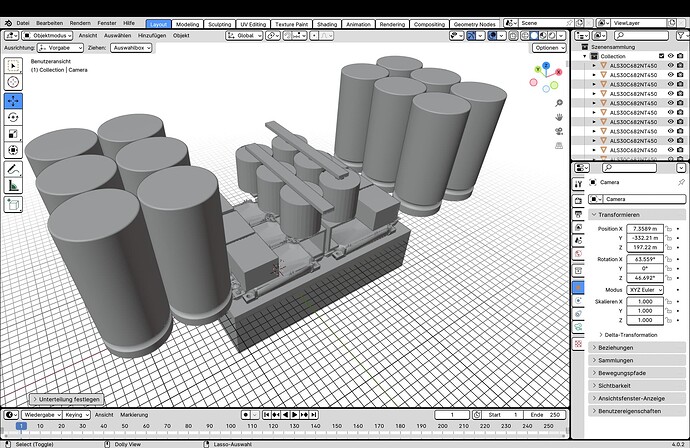
Task: Switch to the Geometry Nodes workspace tab
Action: click(x=474, y=24)
